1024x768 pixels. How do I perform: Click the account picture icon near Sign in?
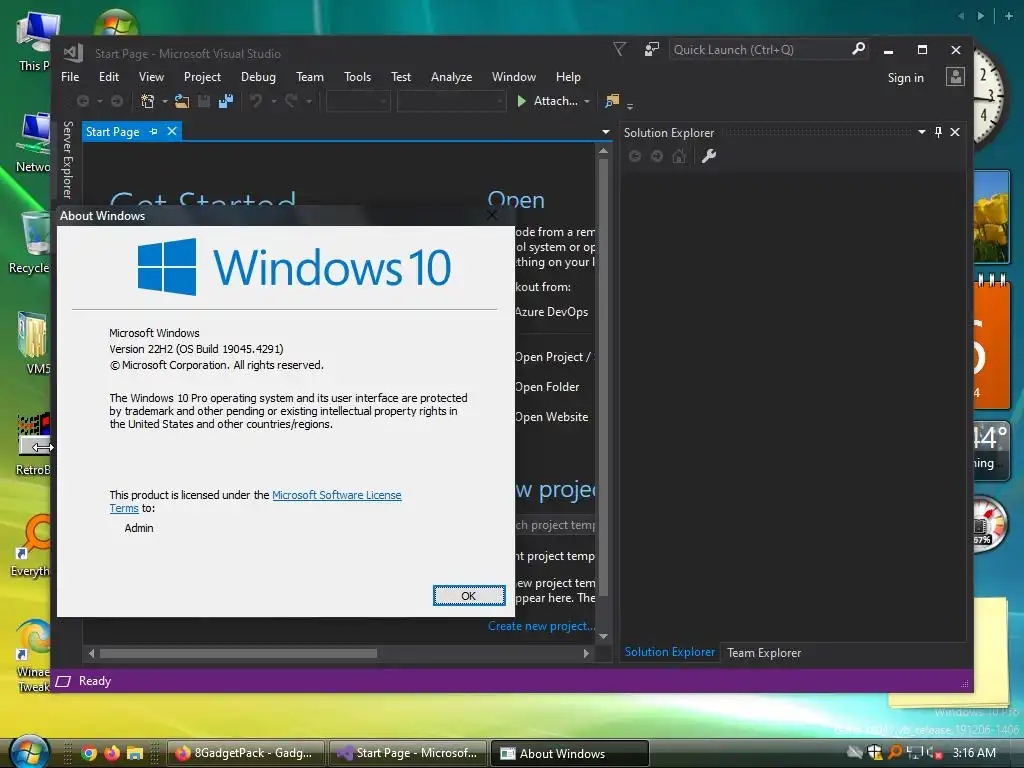tap(955, 77)
